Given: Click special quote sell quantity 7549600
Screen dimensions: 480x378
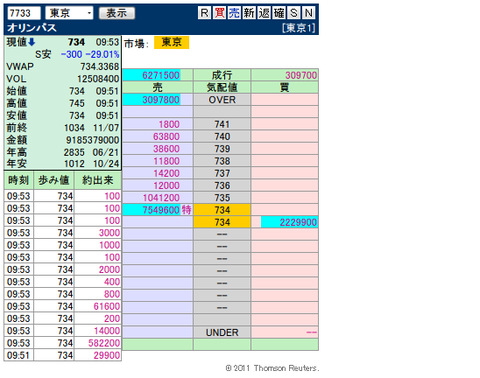Looking at the screenshot, I should point(161,210).
